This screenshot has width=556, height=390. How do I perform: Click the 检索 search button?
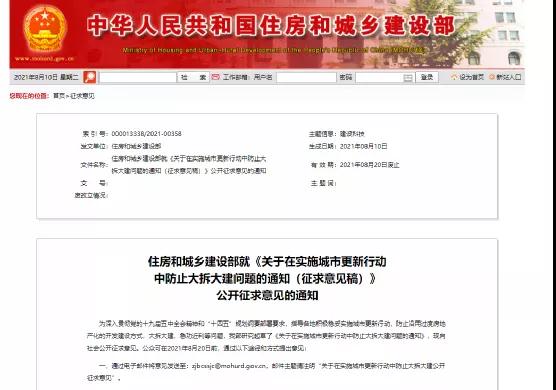193,77
